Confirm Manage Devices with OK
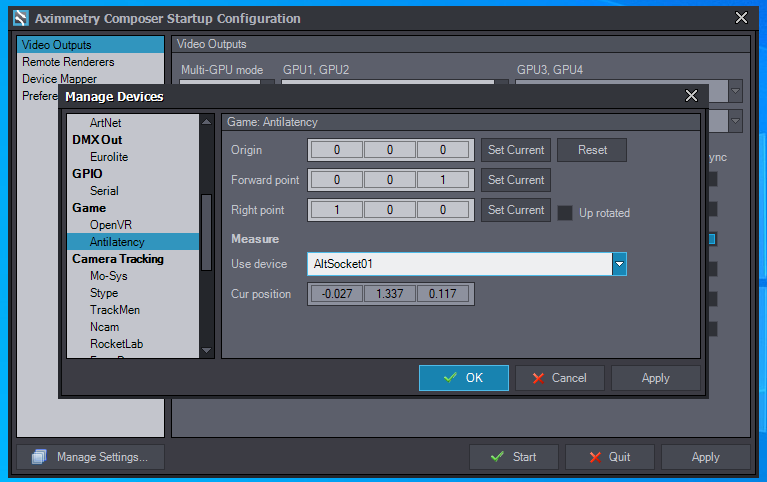The image size is (767, 482). coord(464,378)
